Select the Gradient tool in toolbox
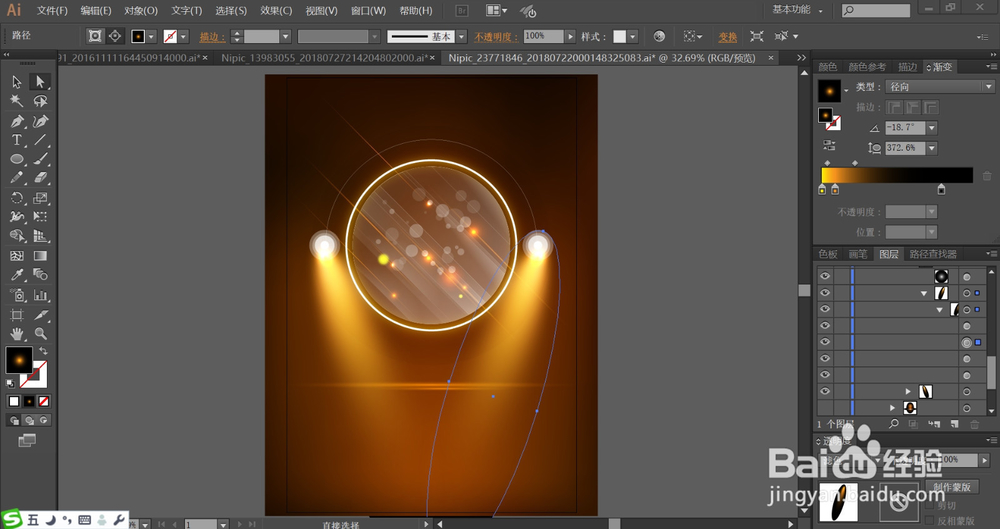Screen dimensions: 1000x529 tap(40, 256)
